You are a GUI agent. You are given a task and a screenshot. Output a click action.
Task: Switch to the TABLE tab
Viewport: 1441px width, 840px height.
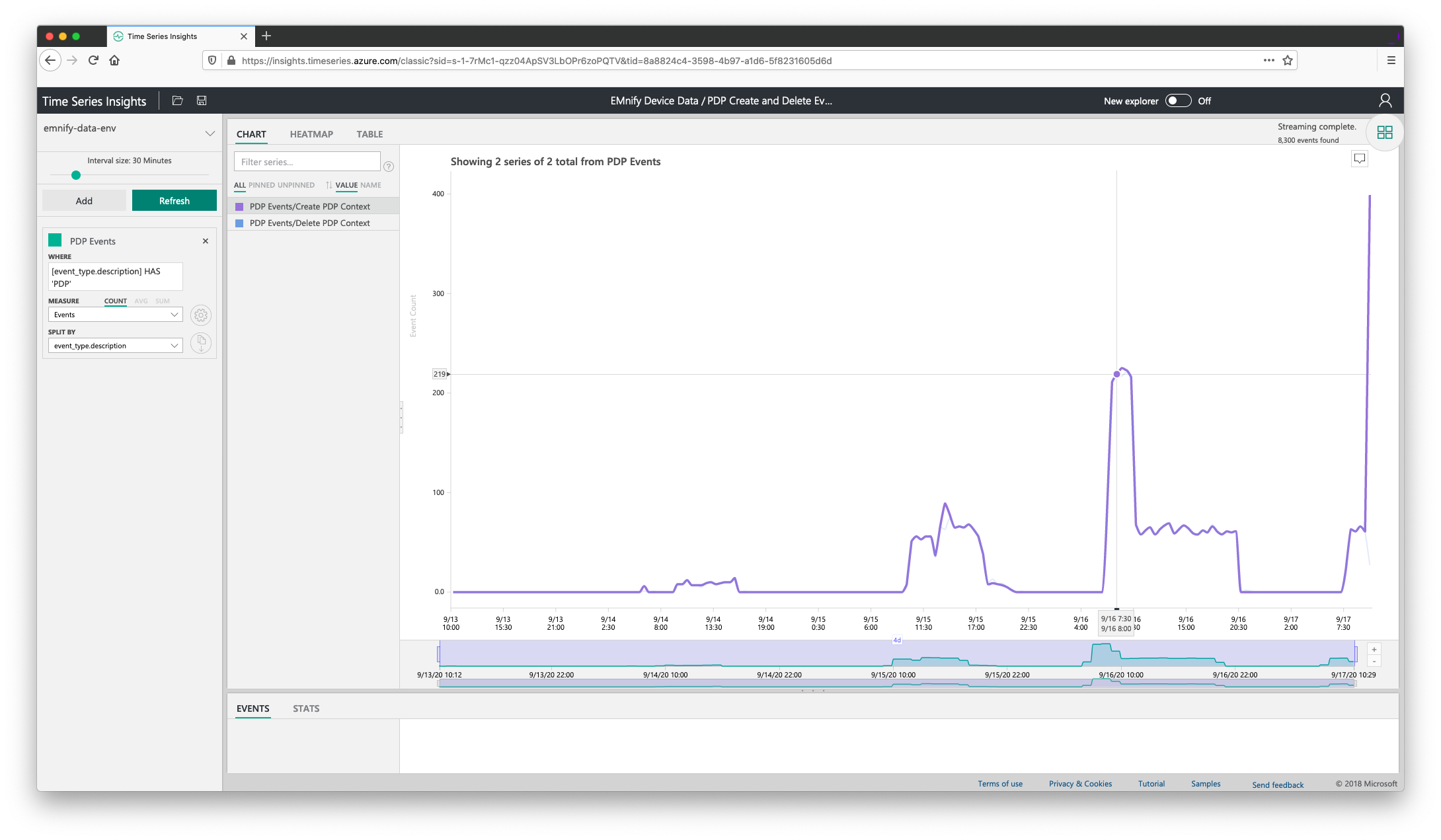point(370,134)
